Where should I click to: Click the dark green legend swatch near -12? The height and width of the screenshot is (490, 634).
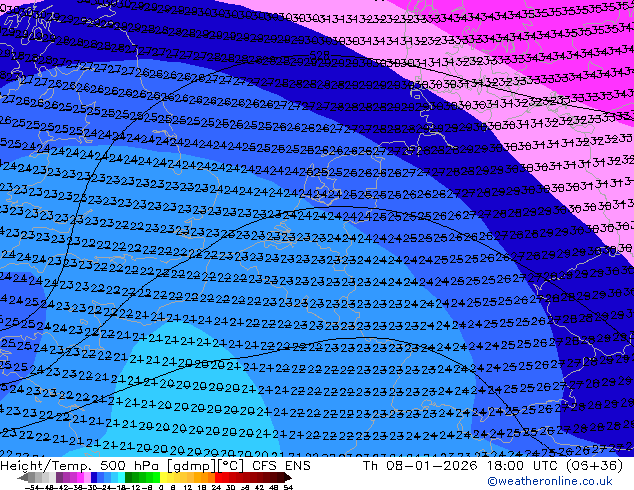pos(129,478)
